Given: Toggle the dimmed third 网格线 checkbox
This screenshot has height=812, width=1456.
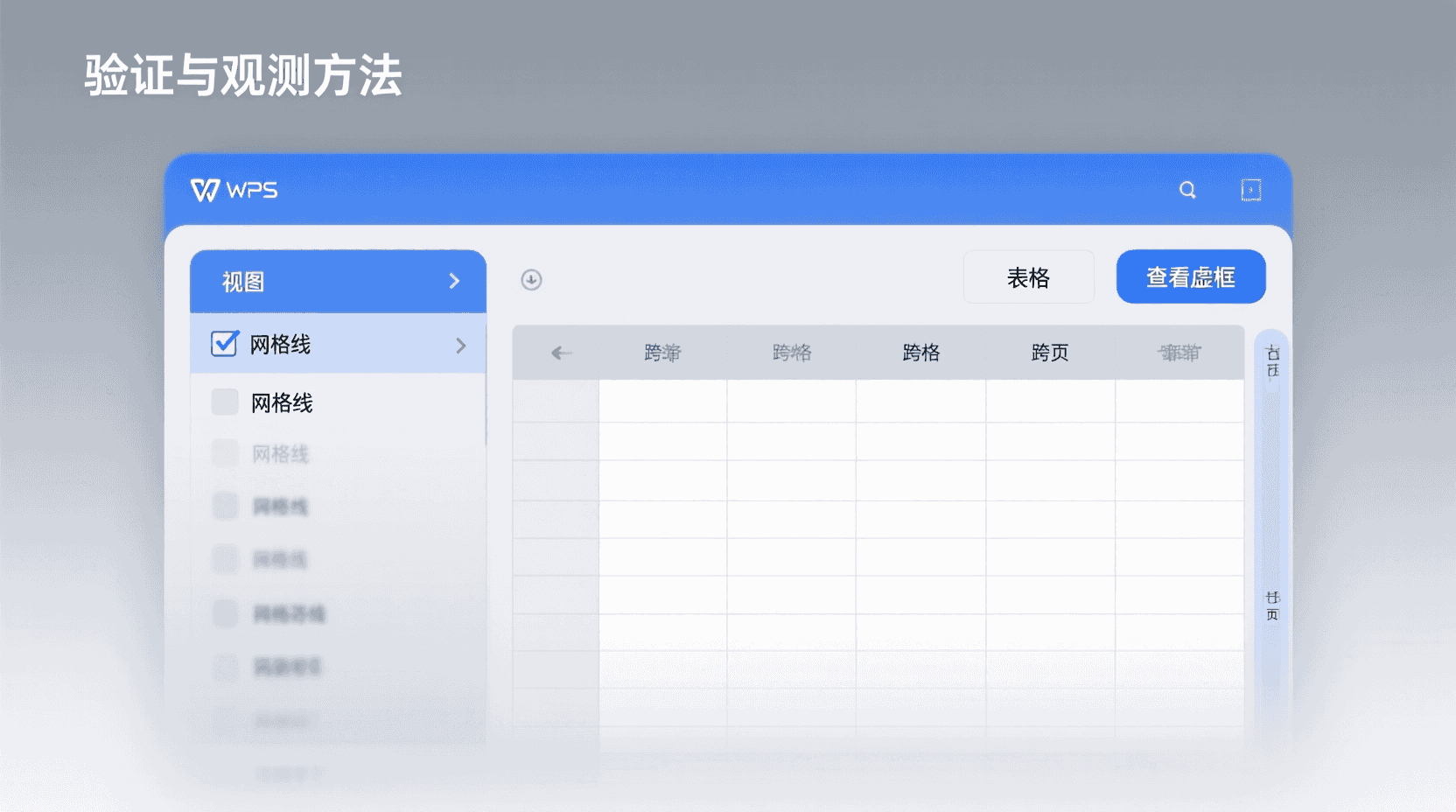Looking at the screenshot, I should (x=224, y=454).
